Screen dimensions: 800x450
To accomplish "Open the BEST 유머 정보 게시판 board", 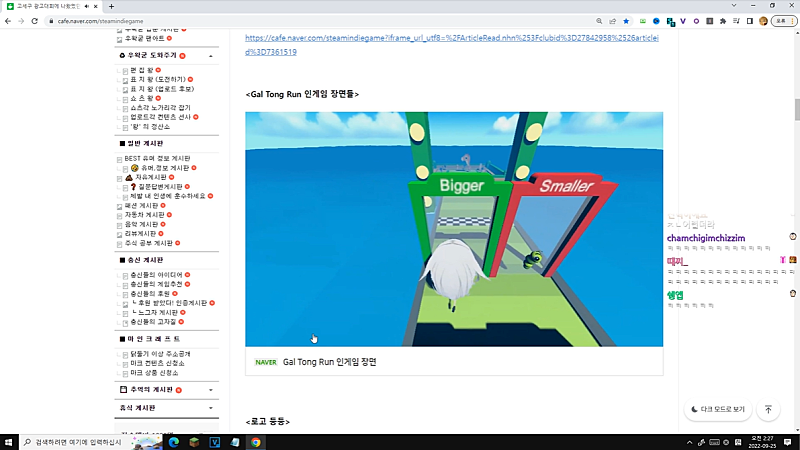I will coord(157,158).
